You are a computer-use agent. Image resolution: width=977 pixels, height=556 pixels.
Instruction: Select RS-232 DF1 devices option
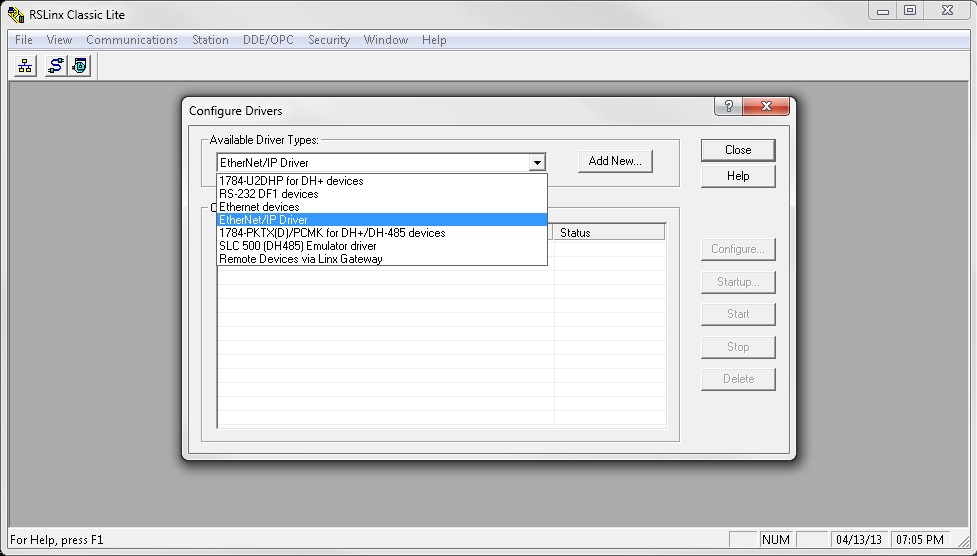point(382,194)
